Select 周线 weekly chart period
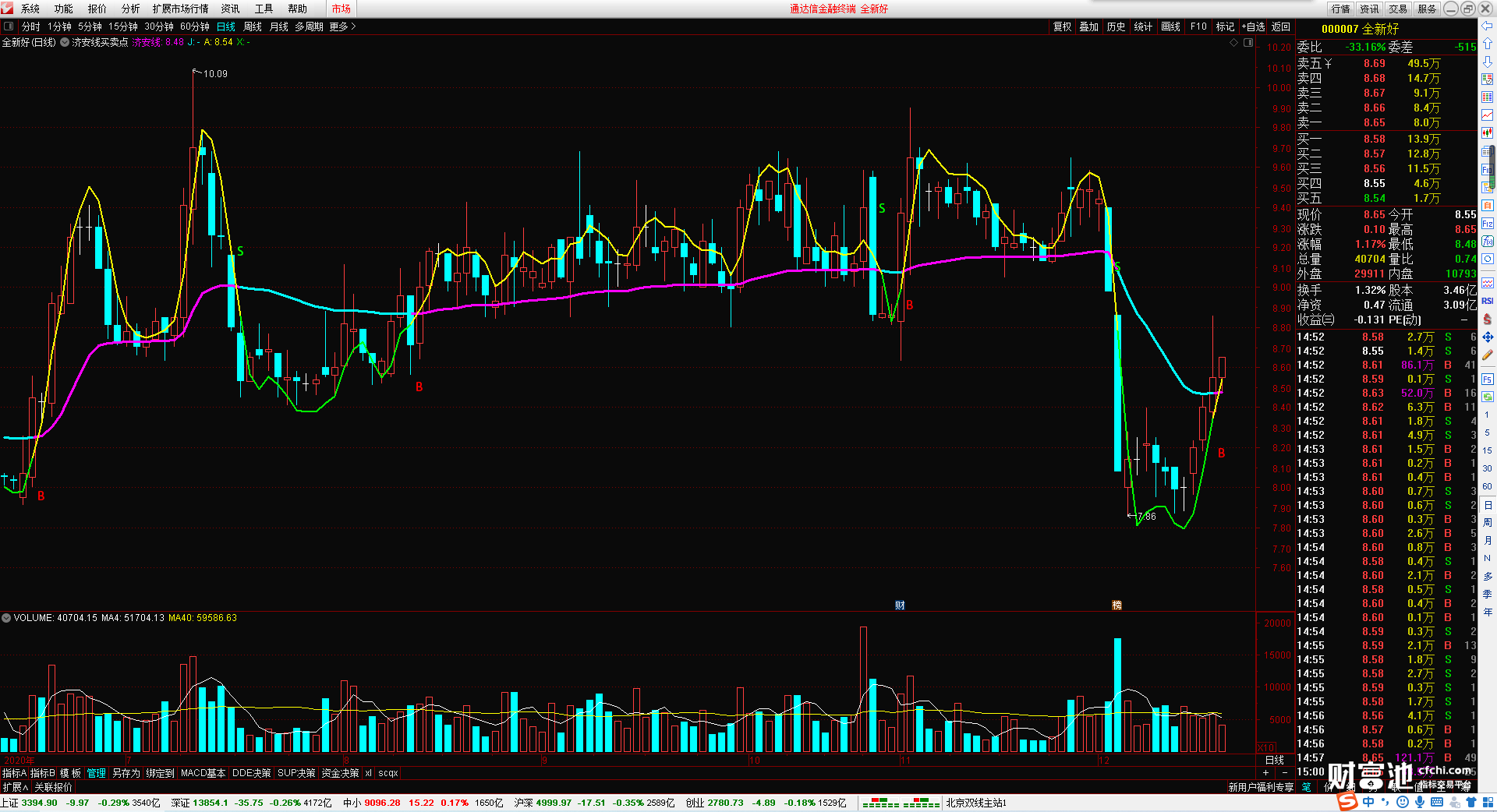Image resolution: width=1497 pixels, height=812 pixels. coord(253,26)
